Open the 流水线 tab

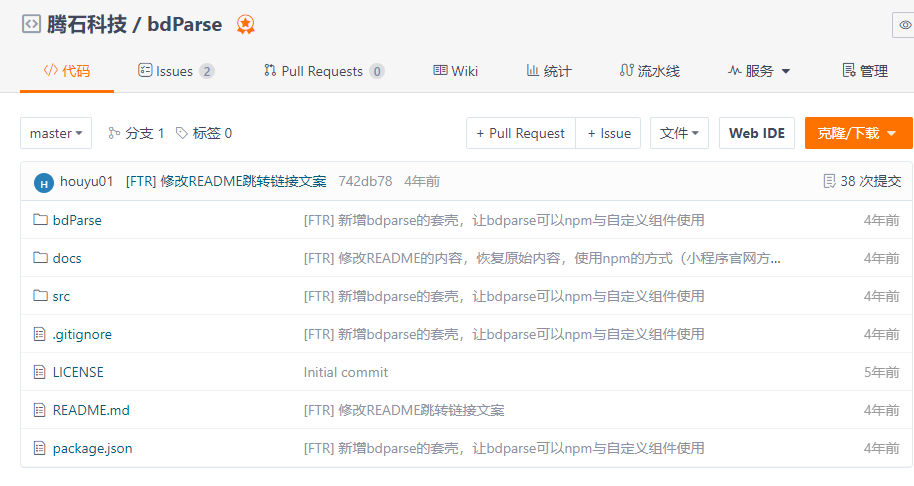[x=649, y=71]
